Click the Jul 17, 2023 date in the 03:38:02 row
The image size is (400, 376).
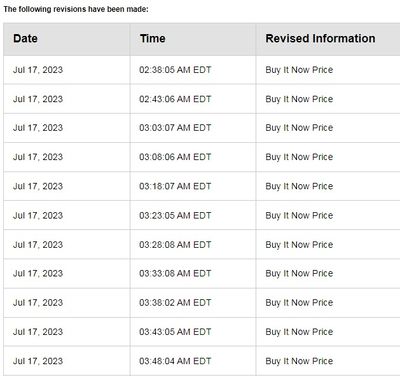coord(38,303)
